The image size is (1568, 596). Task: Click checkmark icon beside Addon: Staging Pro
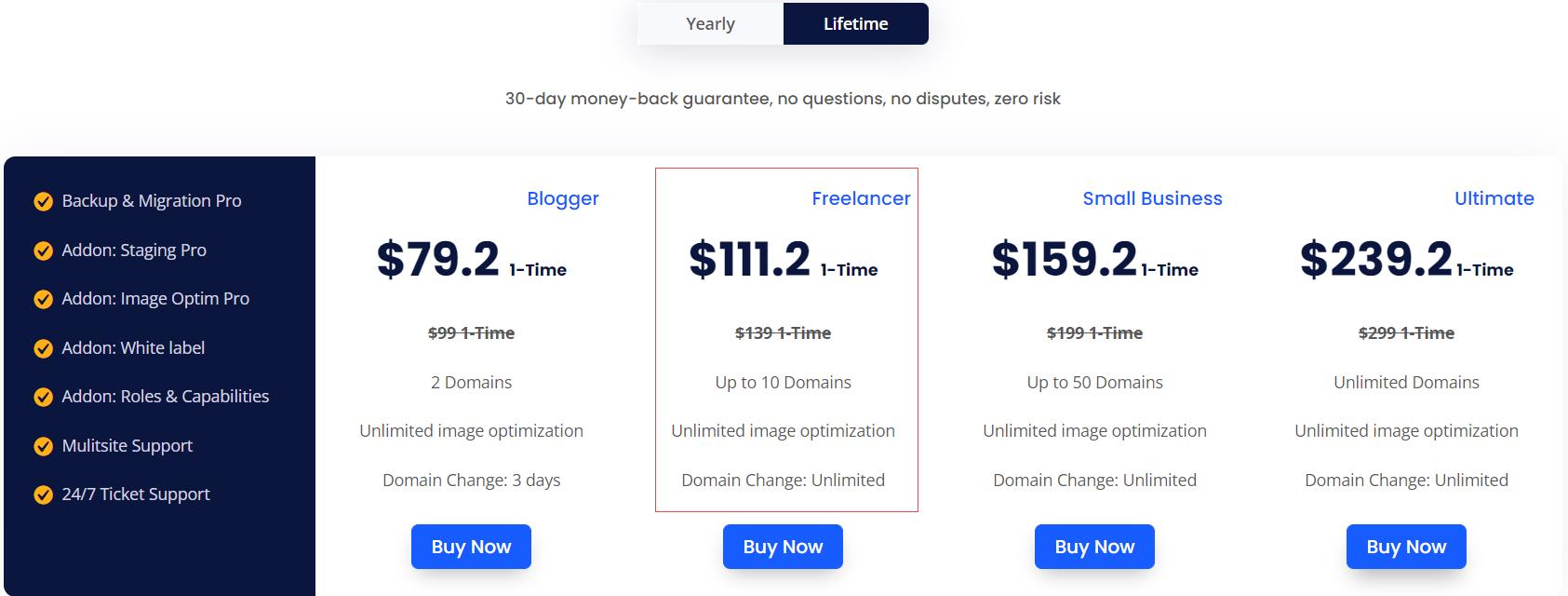(43, 251)
